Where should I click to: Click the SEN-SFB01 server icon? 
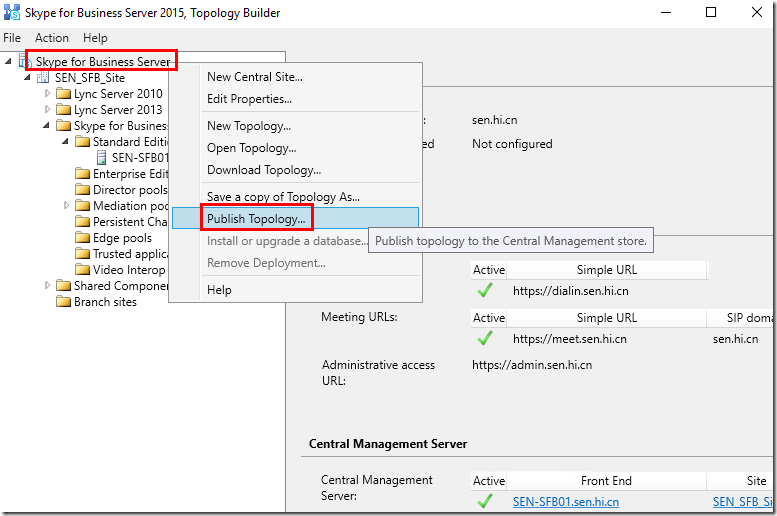101,158
